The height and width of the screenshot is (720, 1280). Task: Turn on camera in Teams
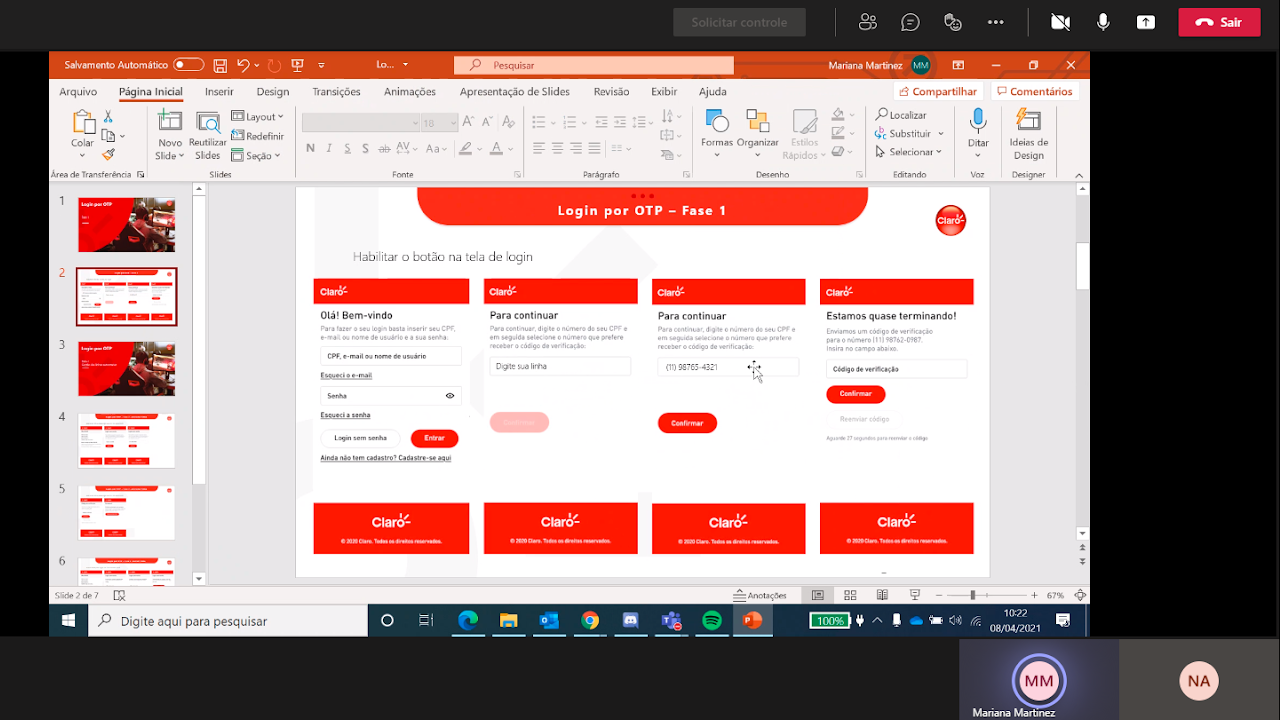1060,22
